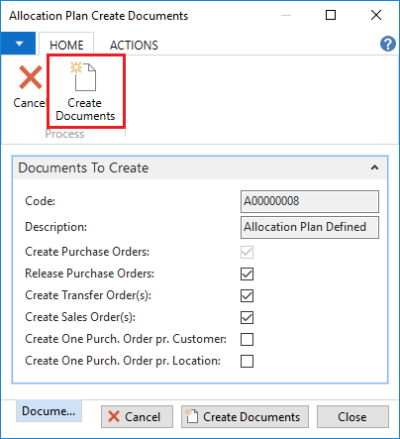Click the Close button at bottom
Image resolution: width=400 pixels, height=439 pixels.
click(353, 417)
